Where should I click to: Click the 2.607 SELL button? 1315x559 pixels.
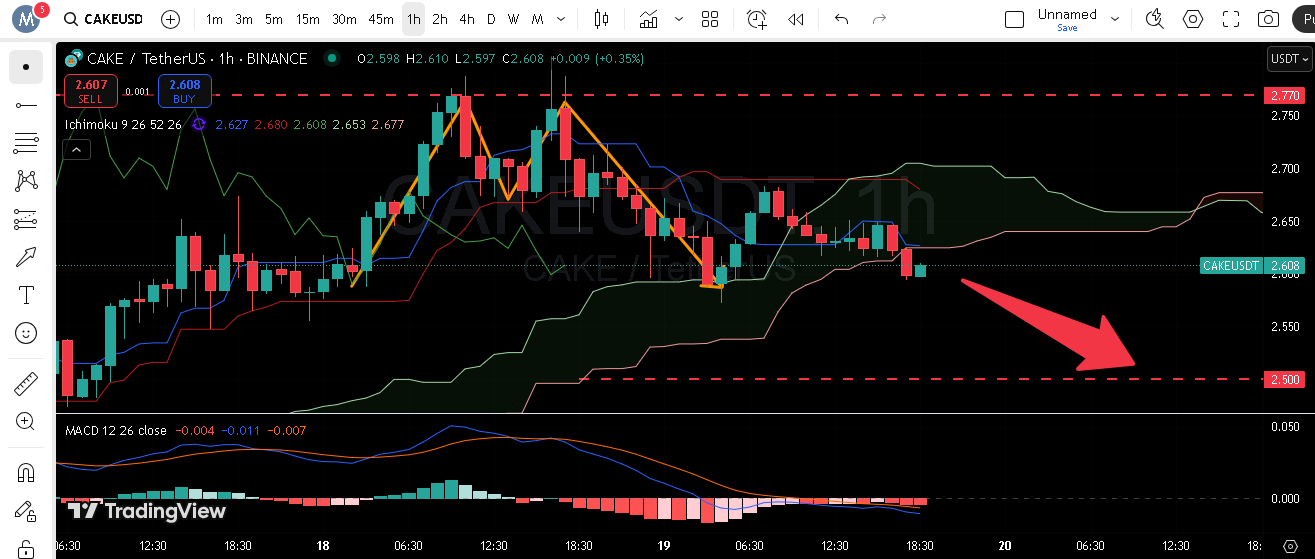[x=90, y=91]
